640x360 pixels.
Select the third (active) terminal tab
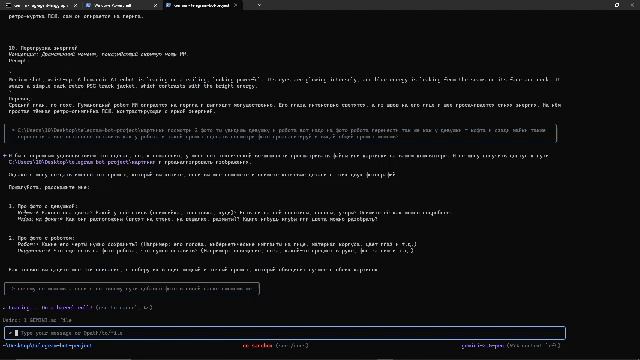tap(202, 5)
